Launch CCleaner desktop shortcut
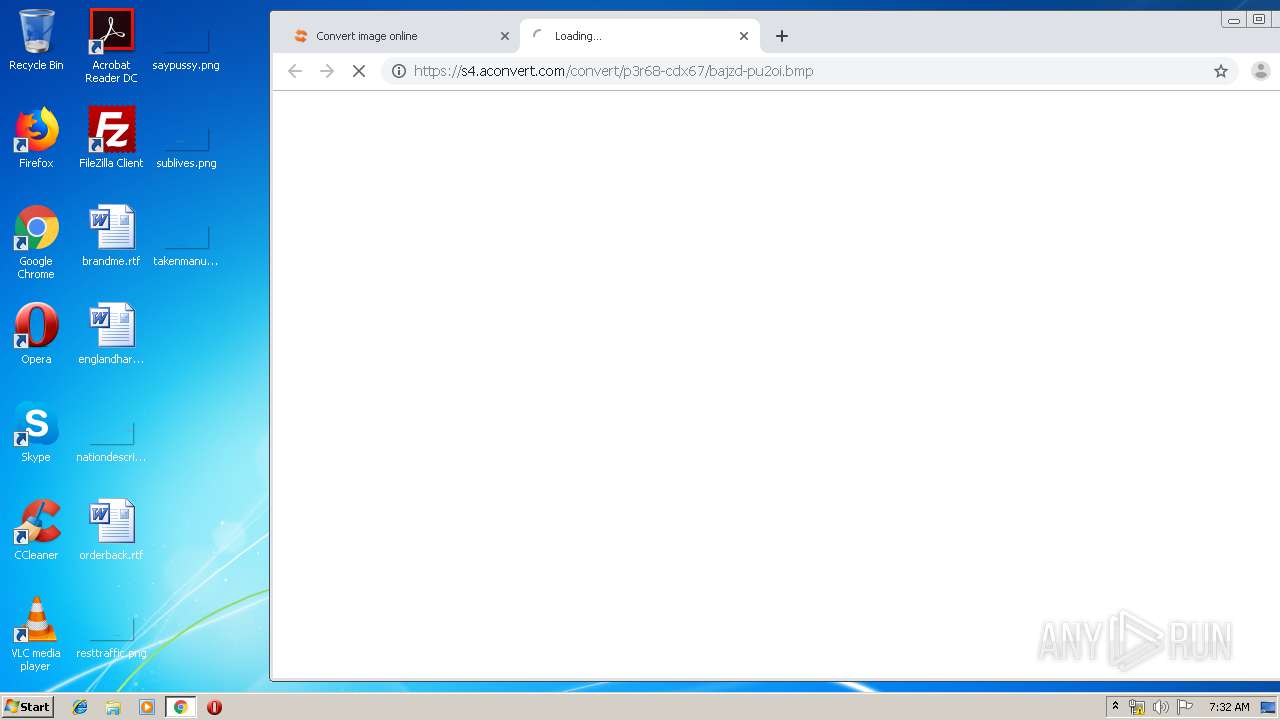The image size is (1280, 720). (36, 530)
